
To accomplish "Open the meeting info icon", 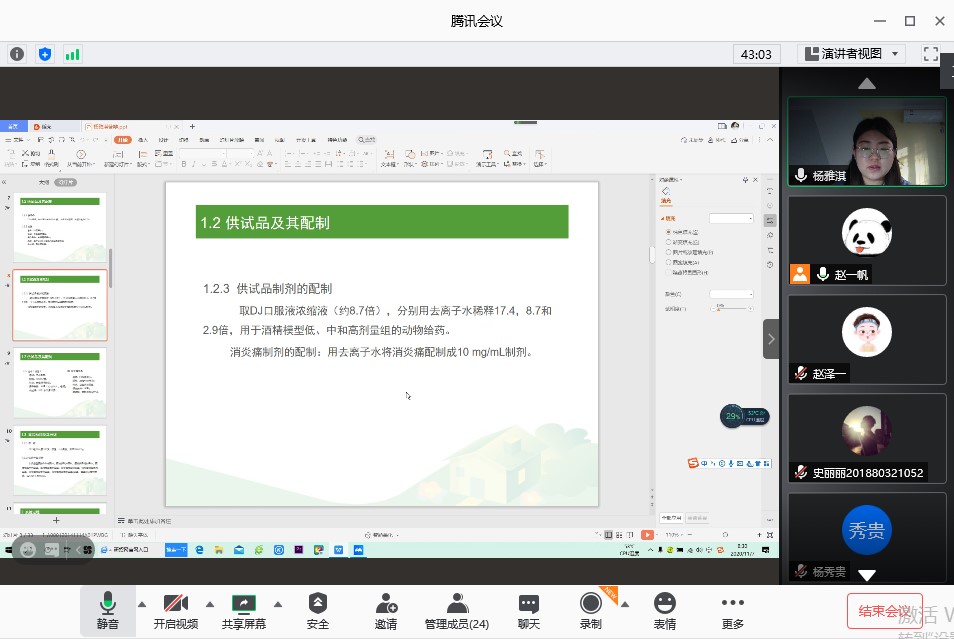I will [x=17, y=54].
